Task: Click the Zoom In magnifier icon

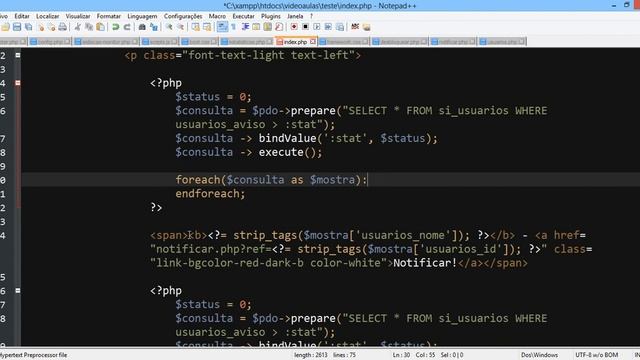Action: 169,27
